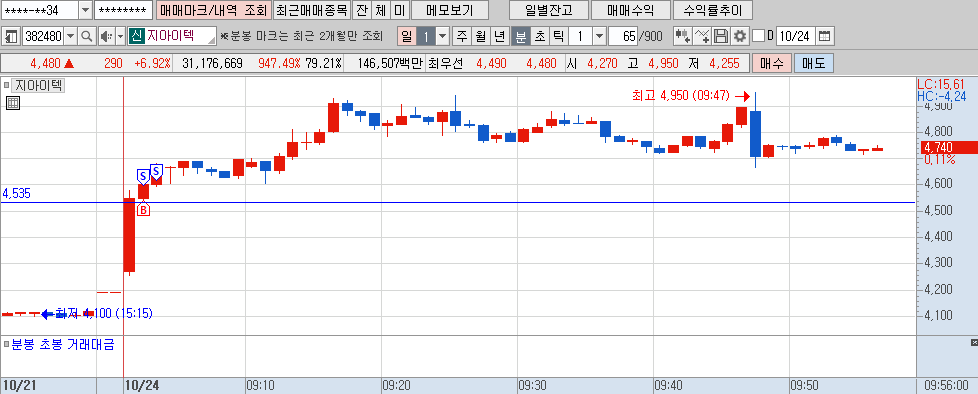Open the account number dropdown arrow

click(86, 10)
